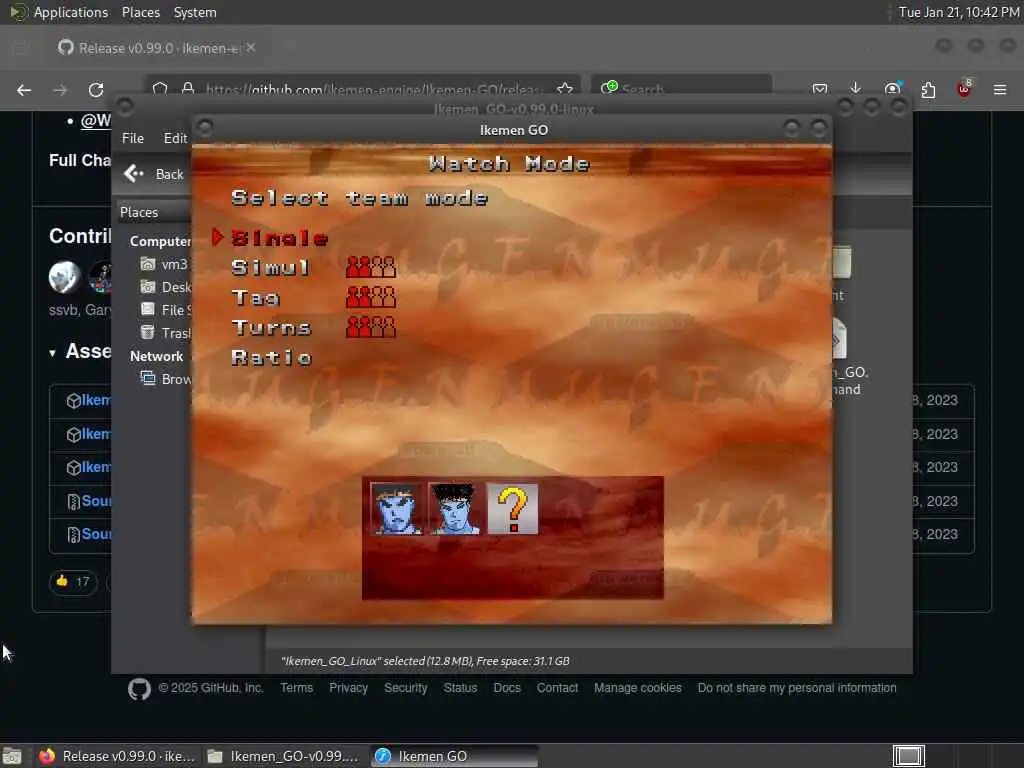Click the second character portrait with black hair
The height and width of the screenshot is (768, 1024).
click(x=455, y=509)
